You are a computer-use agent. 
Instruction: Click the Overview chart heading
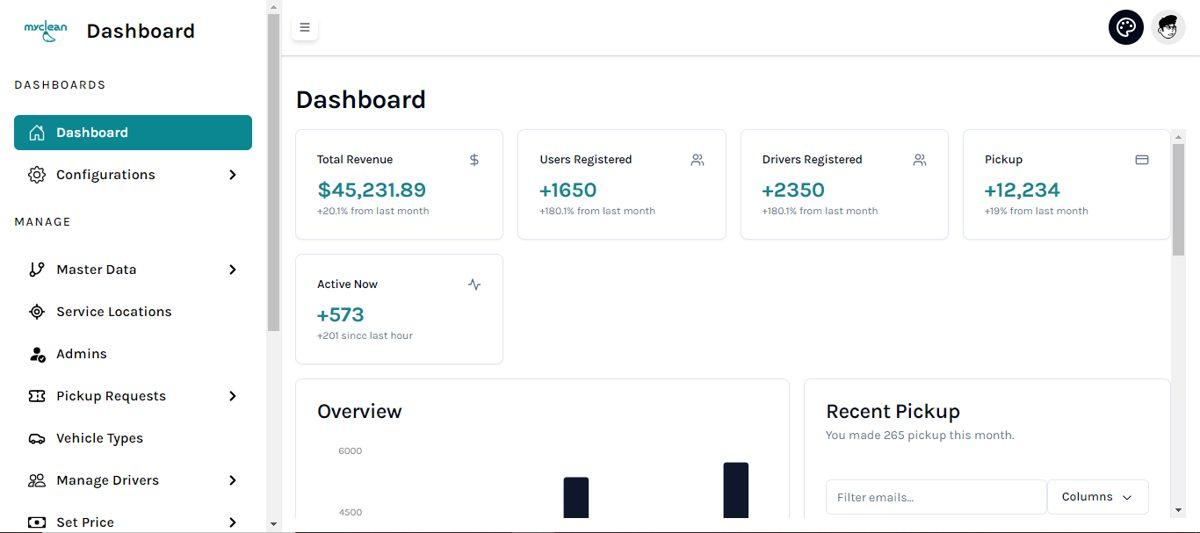pyautogui.click(x=359, y=411)
